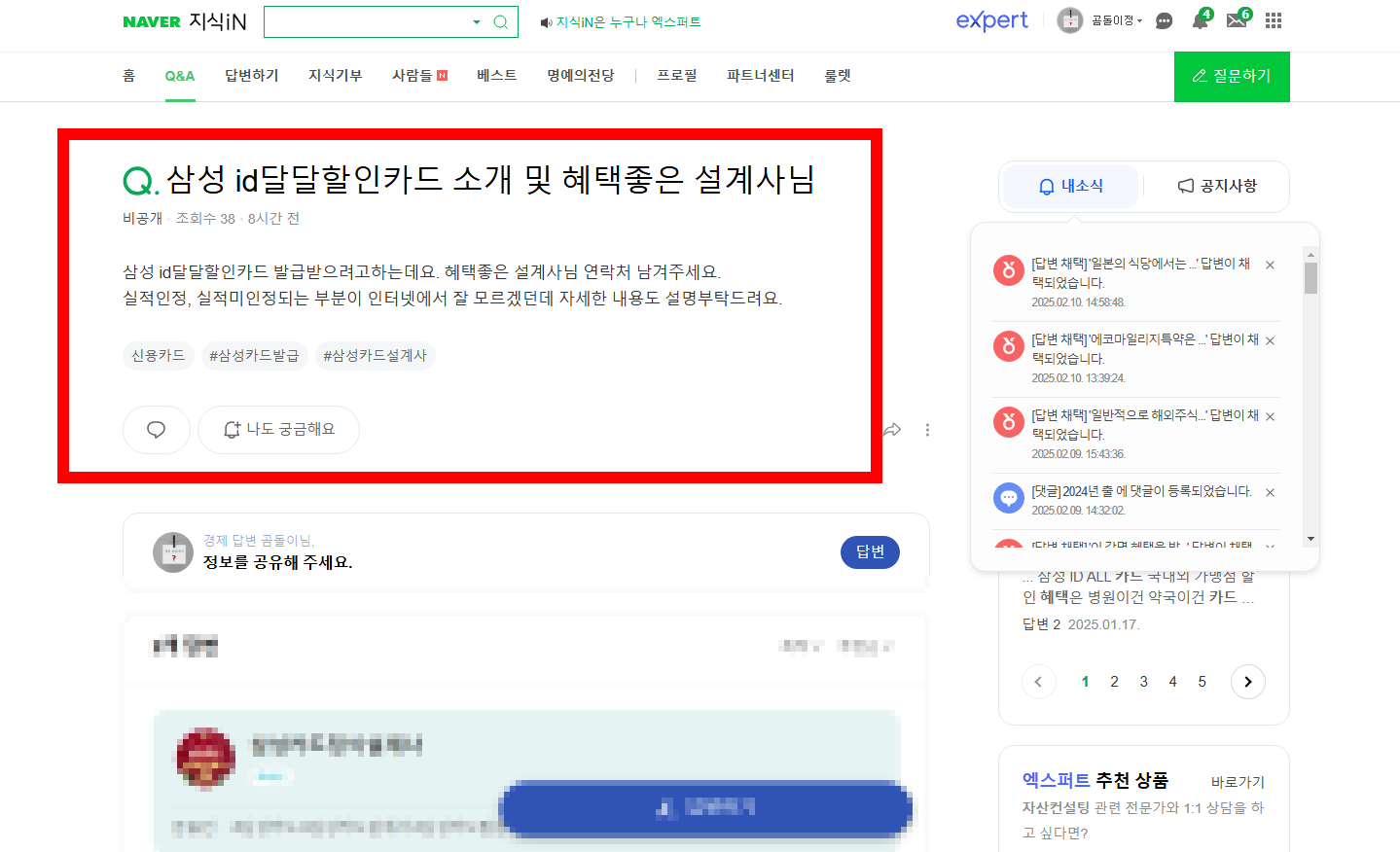
Task: Open the 파트너센터 menu
Action: pos(761,76)
